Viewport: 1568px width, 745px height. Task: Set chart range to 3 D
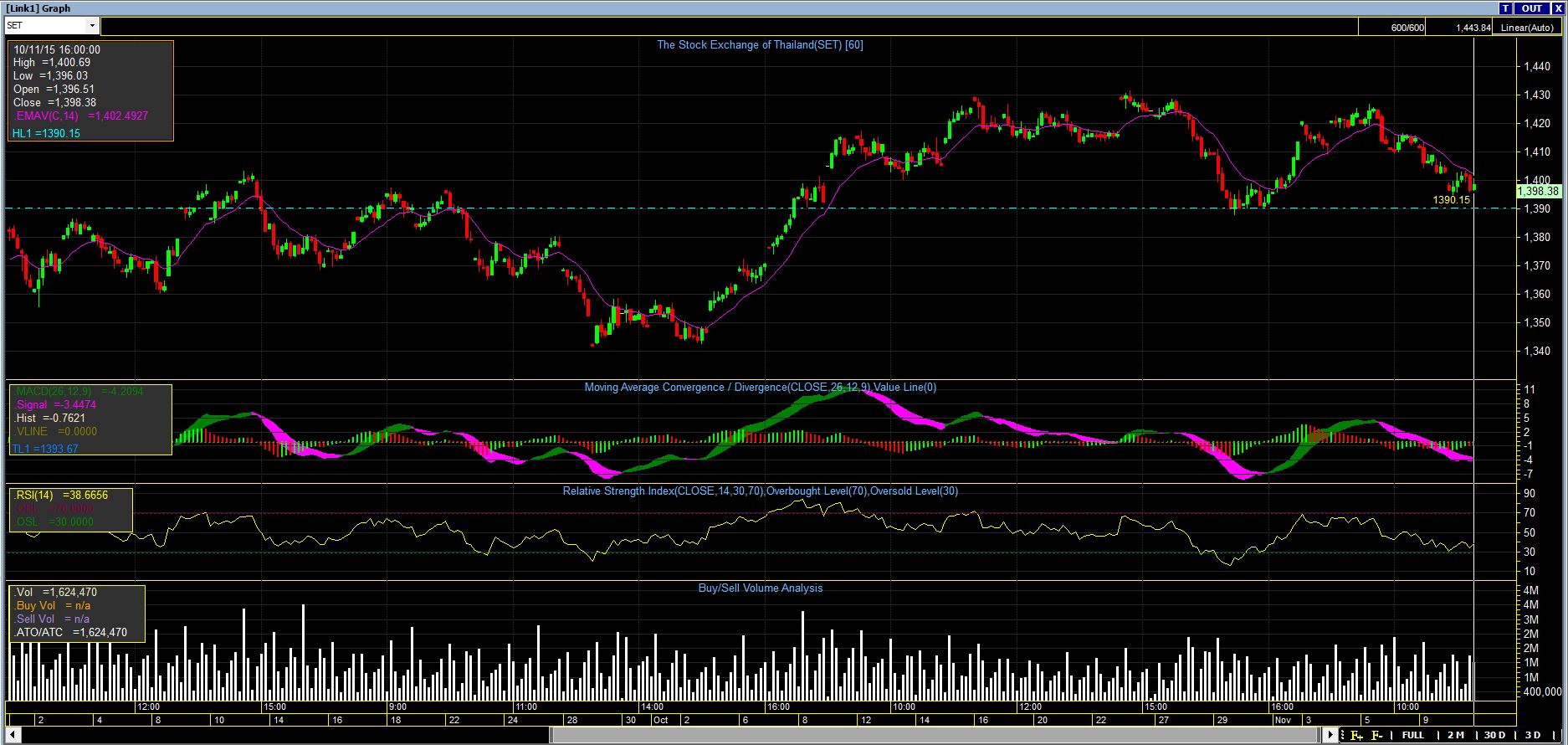[1533, 736]
